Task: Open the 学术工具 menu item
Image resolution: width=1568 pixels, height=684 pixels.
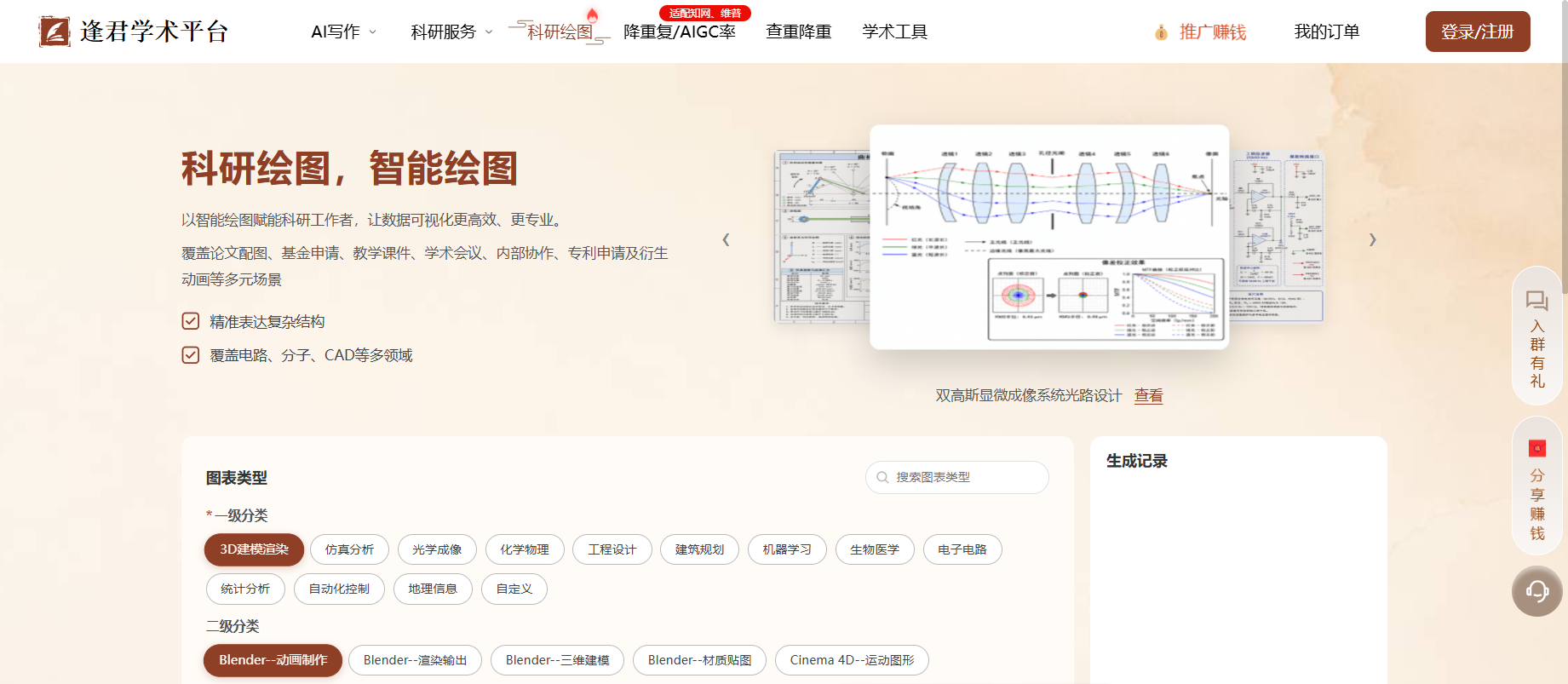Action: click(894, 32)
